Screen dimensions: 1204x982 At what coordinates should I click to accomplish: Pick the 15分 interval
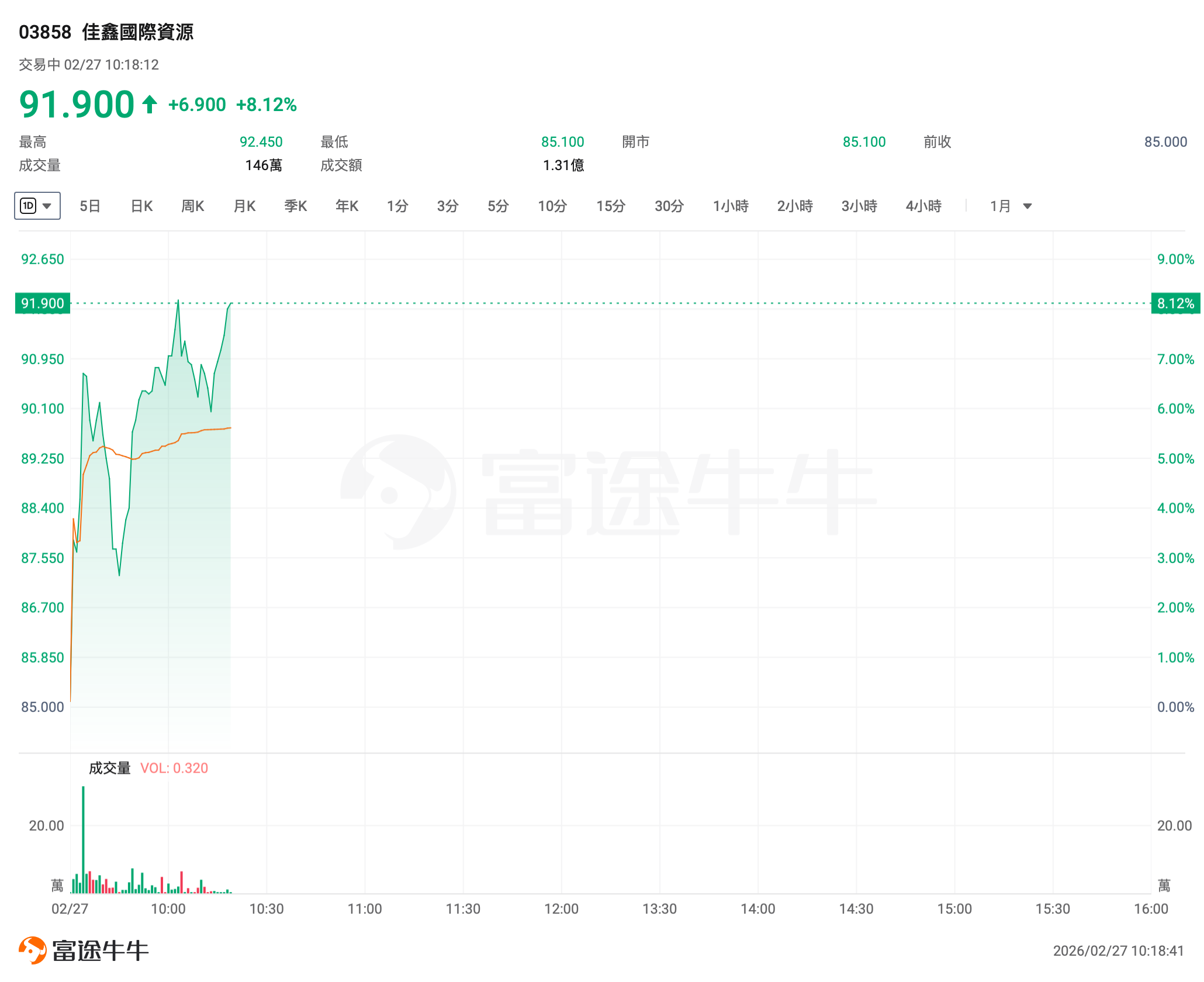click(x=611, y=206)
